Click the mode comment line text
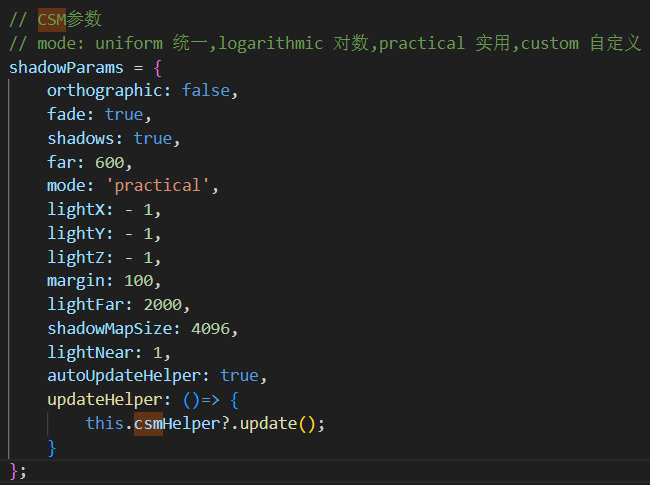650x485 pixels. point(325,44)
